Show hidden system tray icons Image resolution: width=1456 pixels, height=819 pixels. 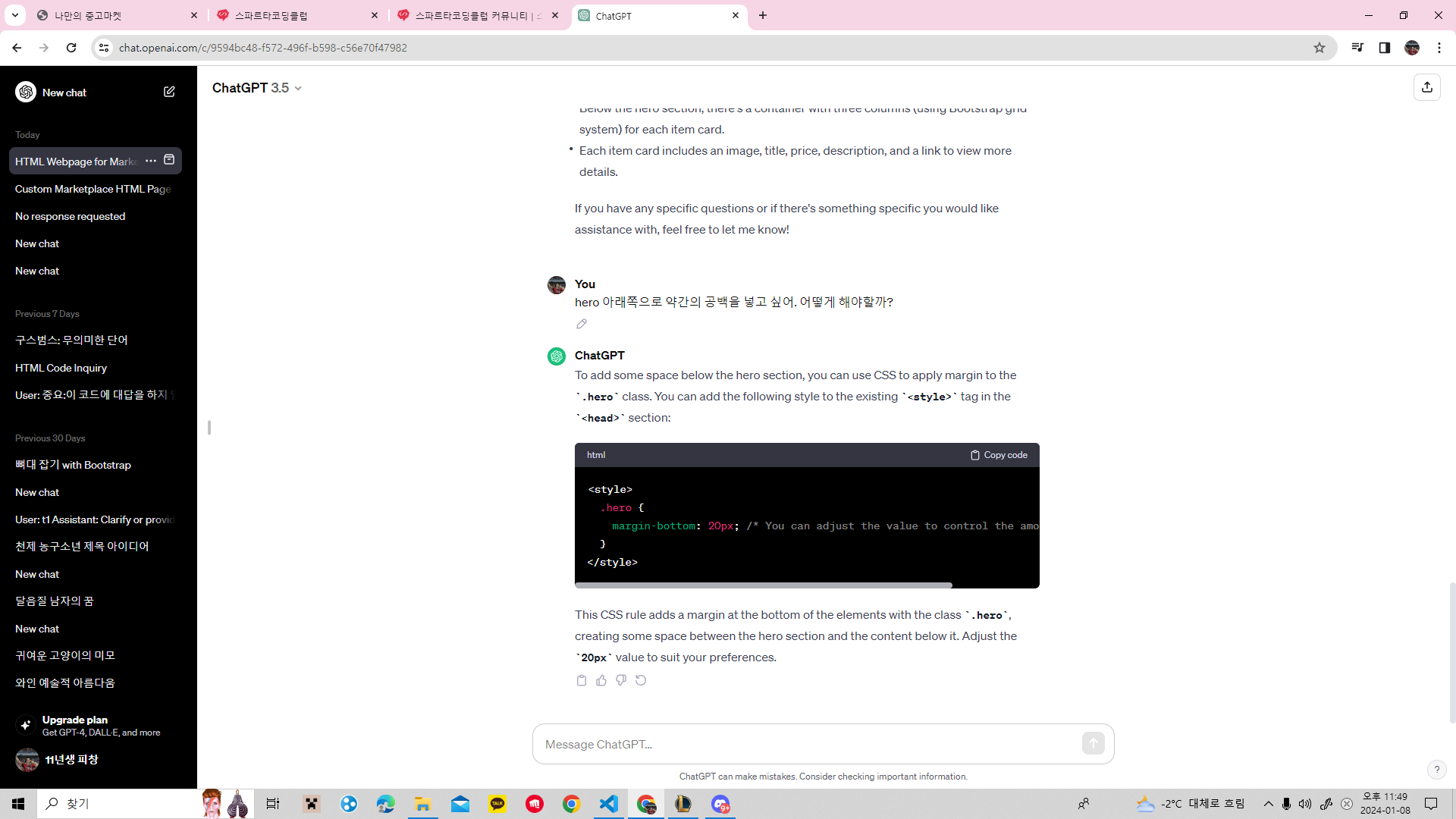tap(1268, 804)
